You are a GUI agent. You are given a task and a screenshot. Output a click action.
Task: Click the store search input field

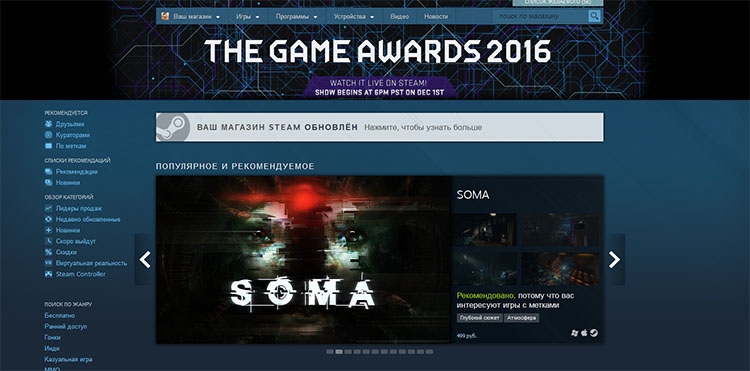(540, 16)
